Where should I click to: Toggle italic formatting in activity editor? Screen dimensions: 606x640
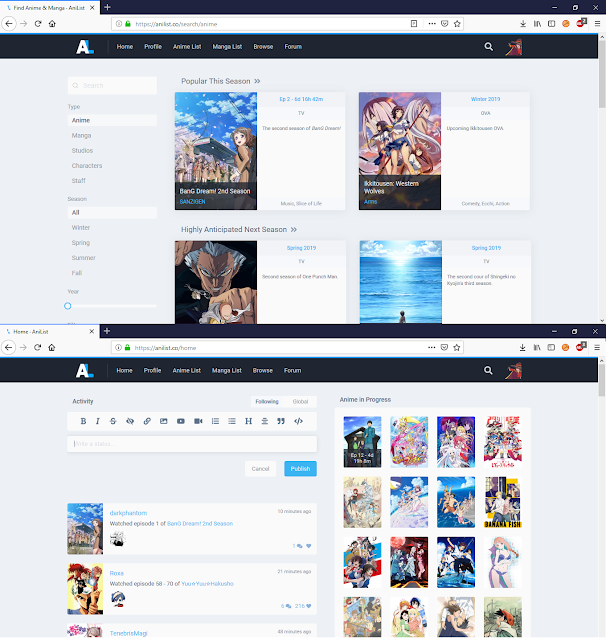click(x=98, y=421)
